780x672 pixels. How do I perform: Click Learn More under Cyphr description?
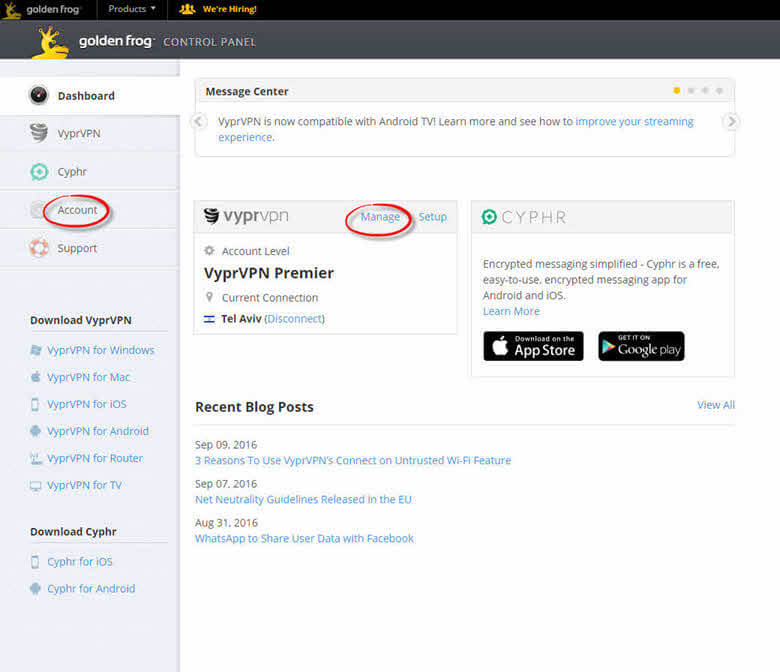coord(511,311)
